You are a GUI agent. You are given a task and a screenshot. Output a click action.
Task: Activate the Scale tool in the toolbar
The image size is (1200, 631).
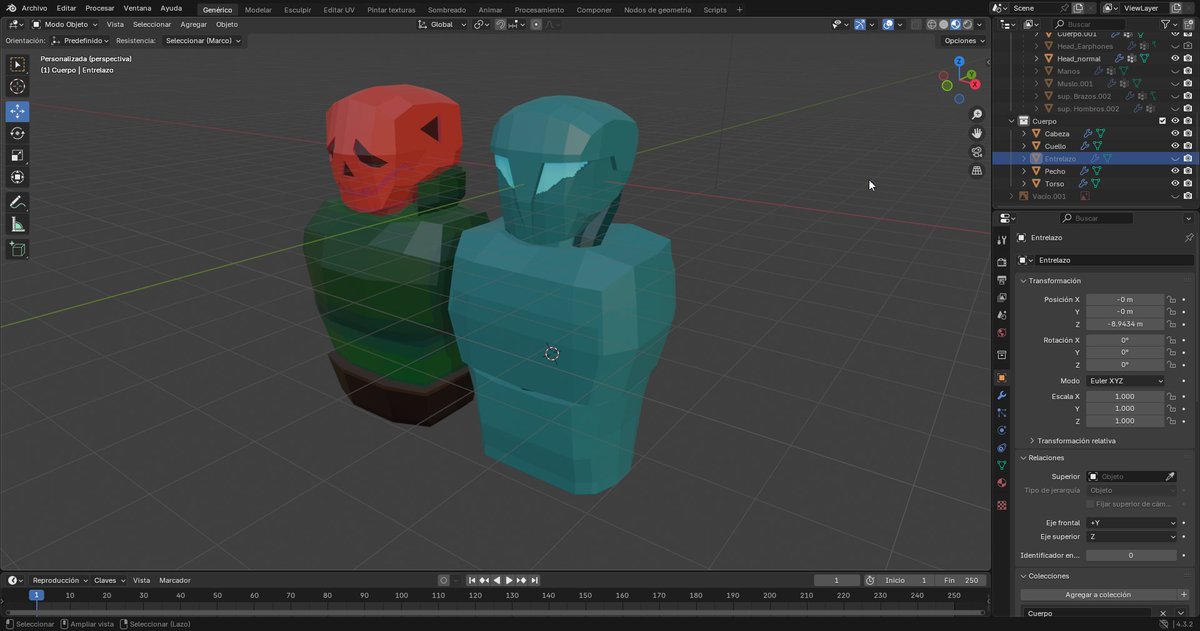pyautogui.click(x=18, y=155)
